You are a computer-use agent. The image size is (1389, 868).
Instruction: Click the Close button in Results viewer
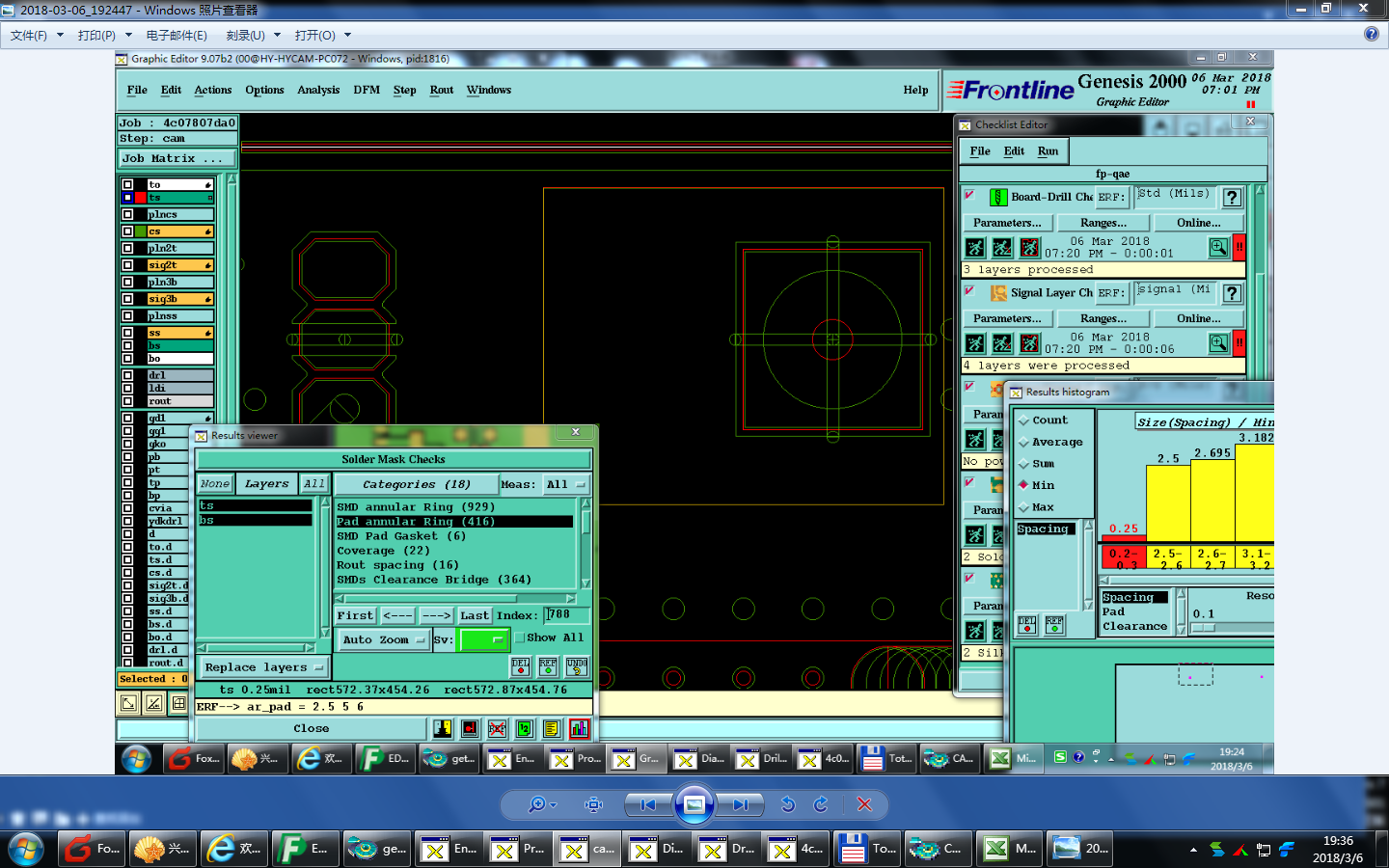click(311, 729)
